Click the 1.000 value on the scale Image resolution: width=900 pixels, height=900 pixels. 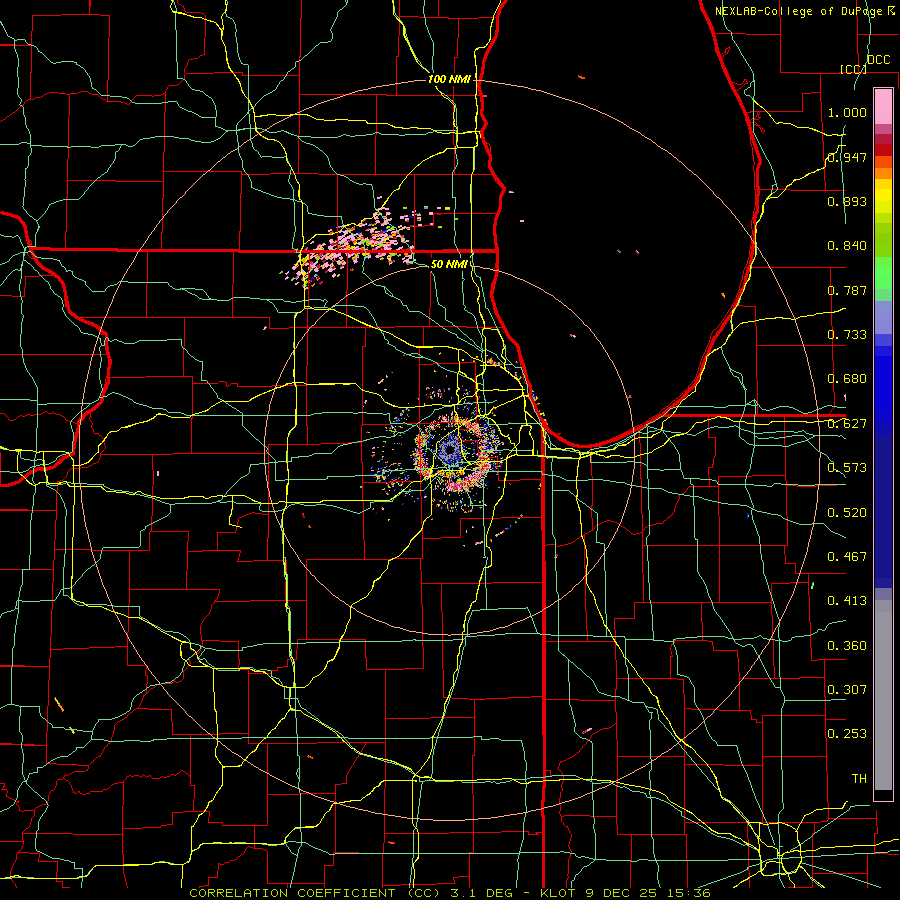(847, 112)
